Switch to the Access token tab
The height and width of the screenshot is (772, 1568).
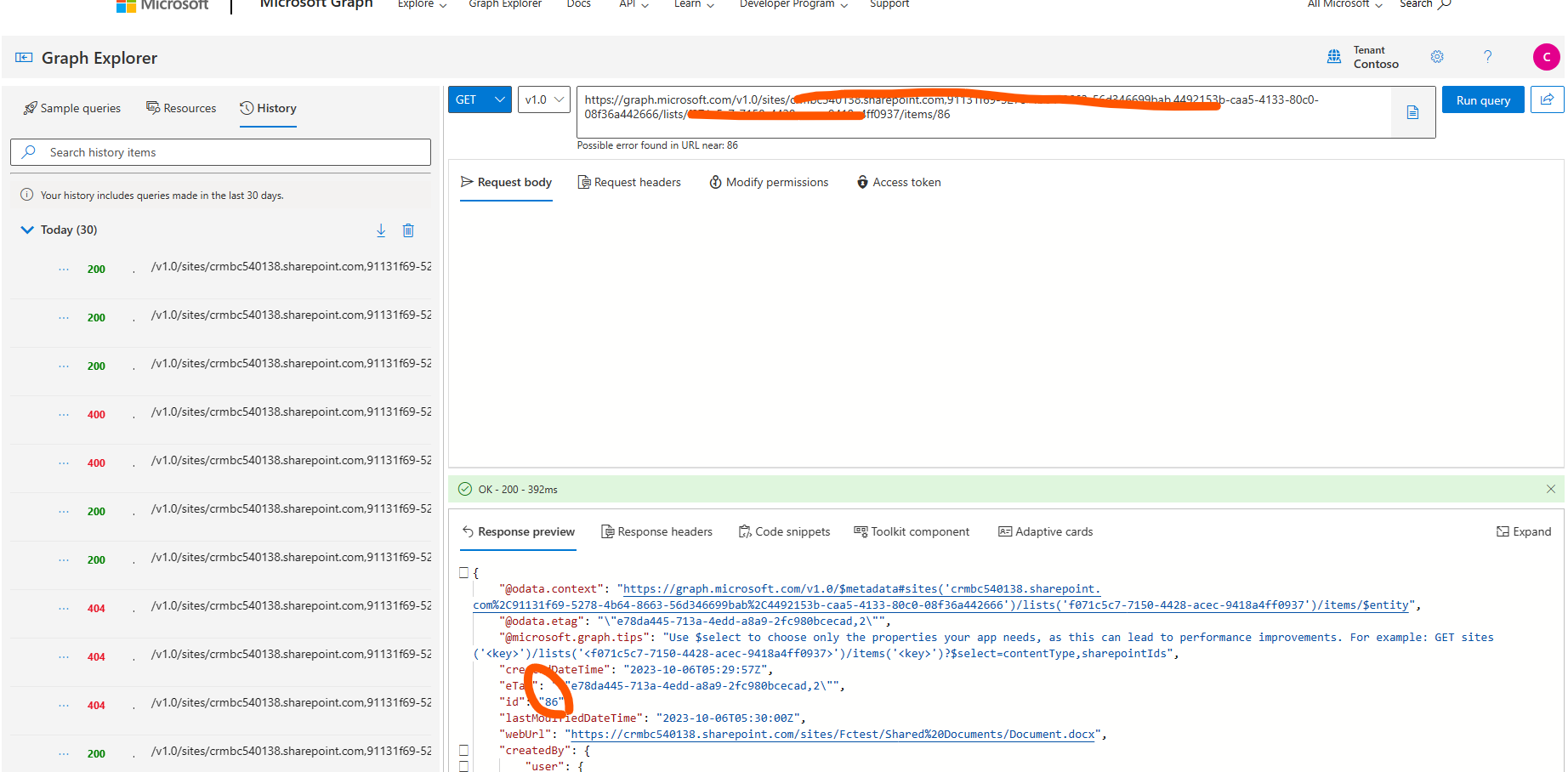(x=899, y=182)
